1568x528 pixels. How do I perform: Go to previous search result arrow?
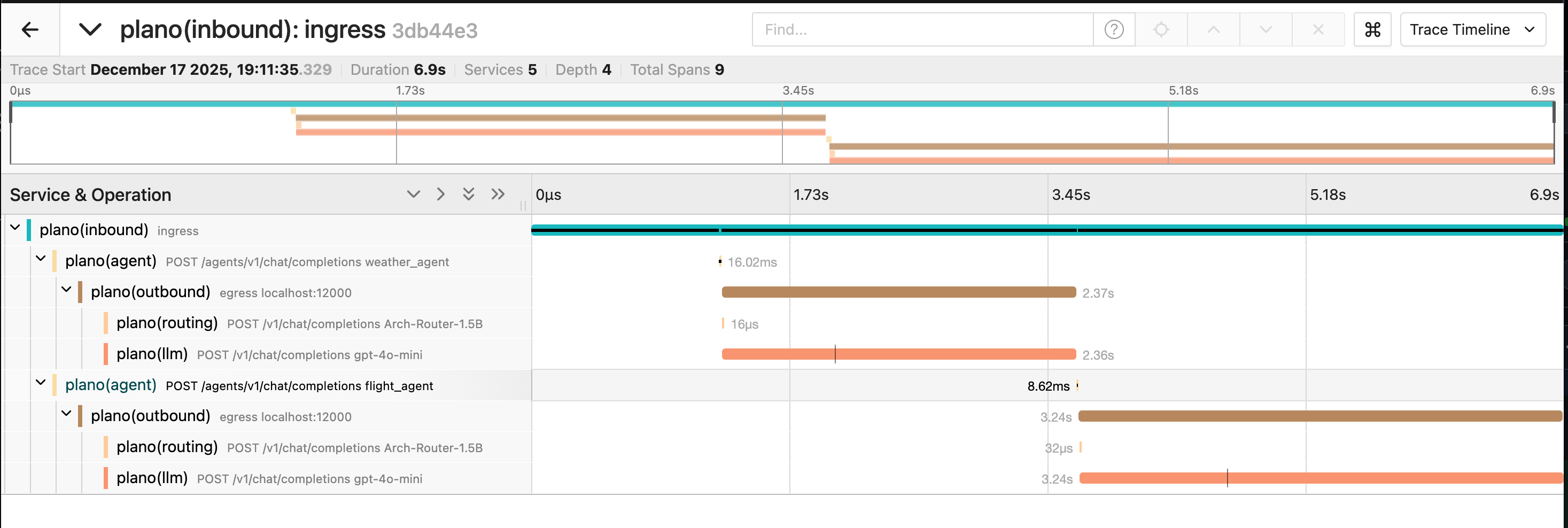[1213, 29]
